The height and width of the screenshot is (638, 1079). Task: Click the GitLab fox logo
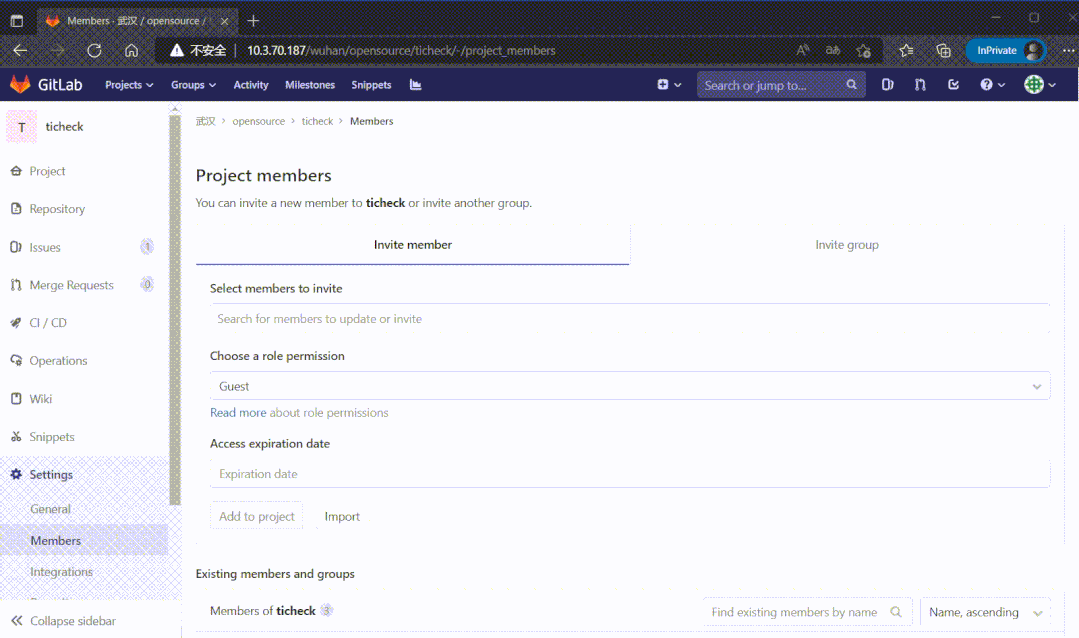[20, 85]
